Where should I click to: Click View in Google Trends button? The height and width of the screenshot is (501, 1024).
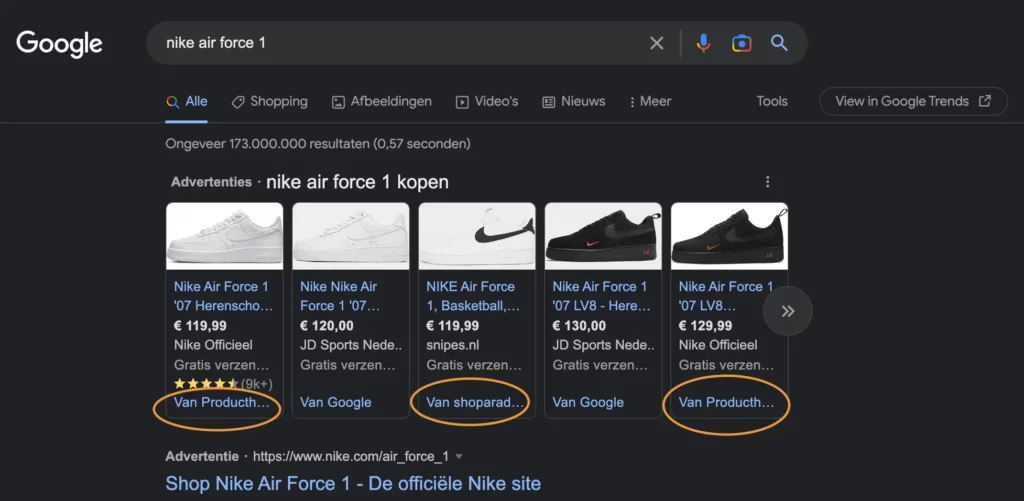(x=913, y=101)
